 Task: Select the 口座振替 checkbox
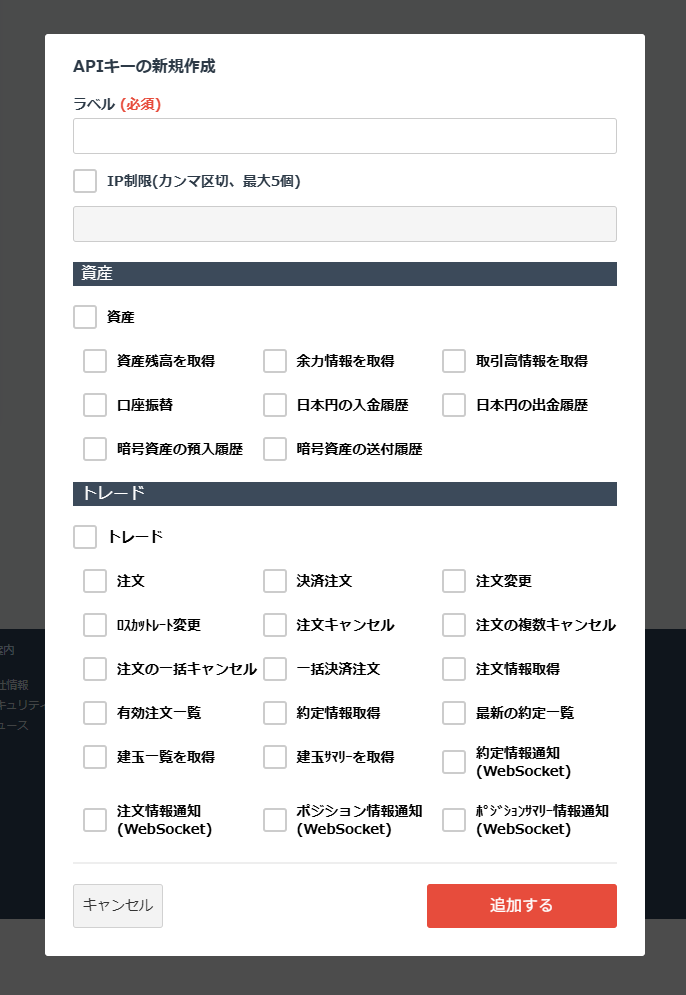pyautogui.click(x=95, y=405)
